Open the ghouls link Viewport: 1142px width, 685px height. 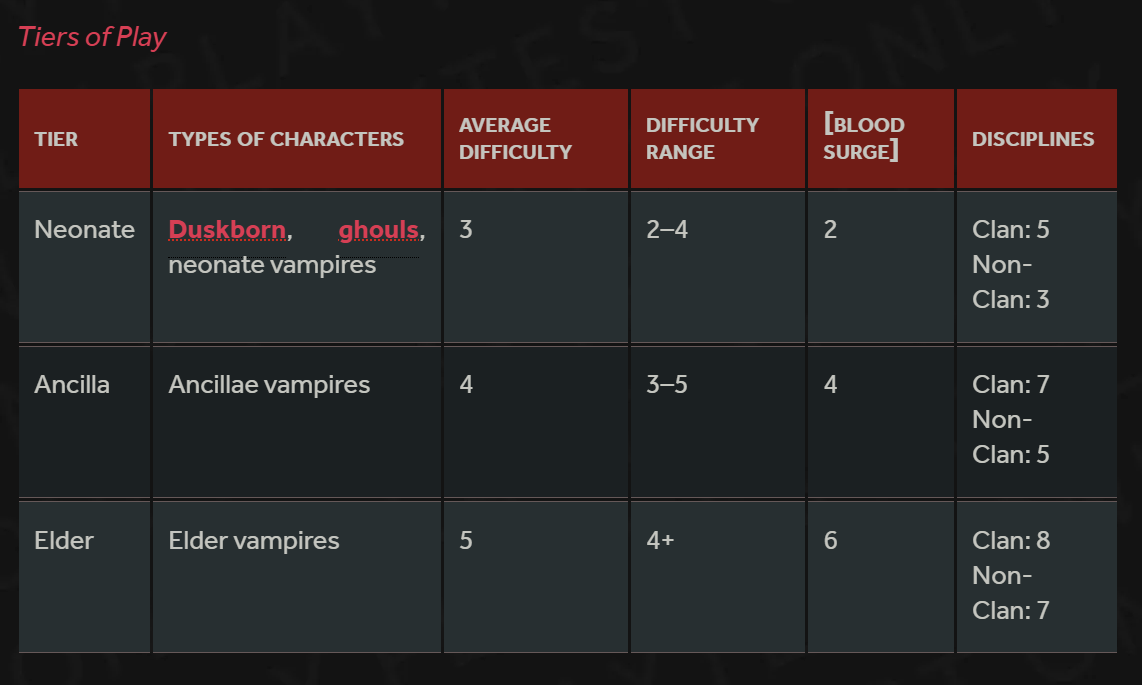(x=379, y=229)
